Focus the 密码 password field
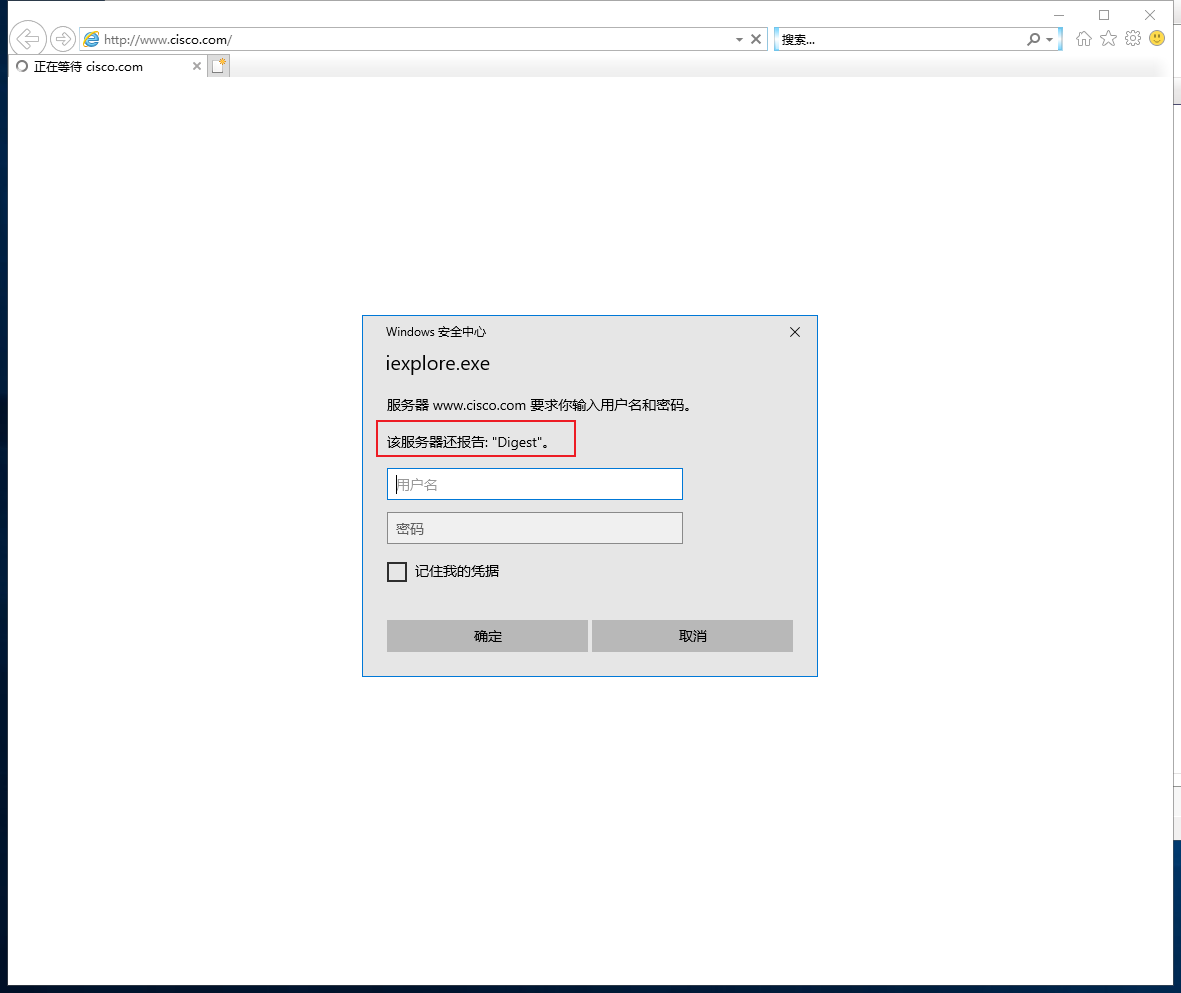The image size is (1181, 993). tap(535, 528)
